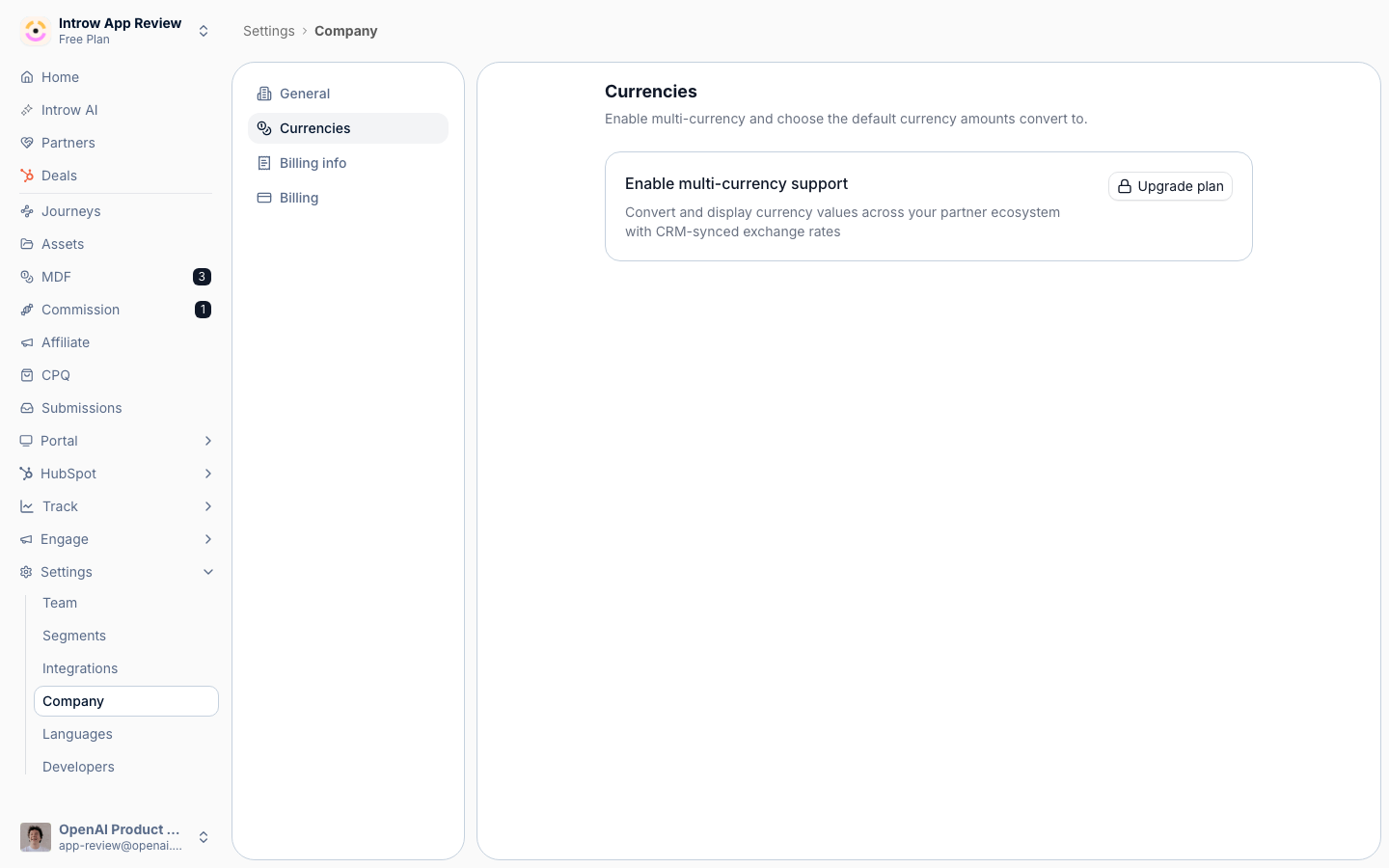The image size is (1389, 868).
Task: Open the workspace switcher chevrons
Action: pyautogui.click(x=204, y=31)
